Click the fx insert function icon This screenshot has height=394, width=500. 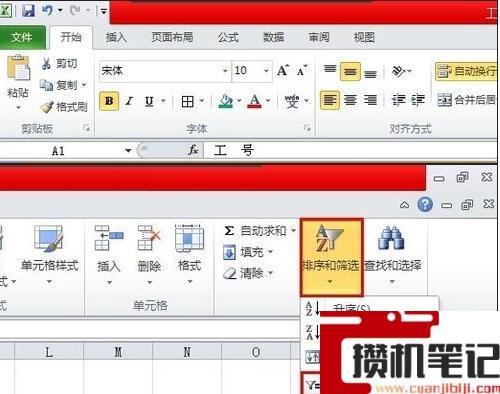click(193, 150)
